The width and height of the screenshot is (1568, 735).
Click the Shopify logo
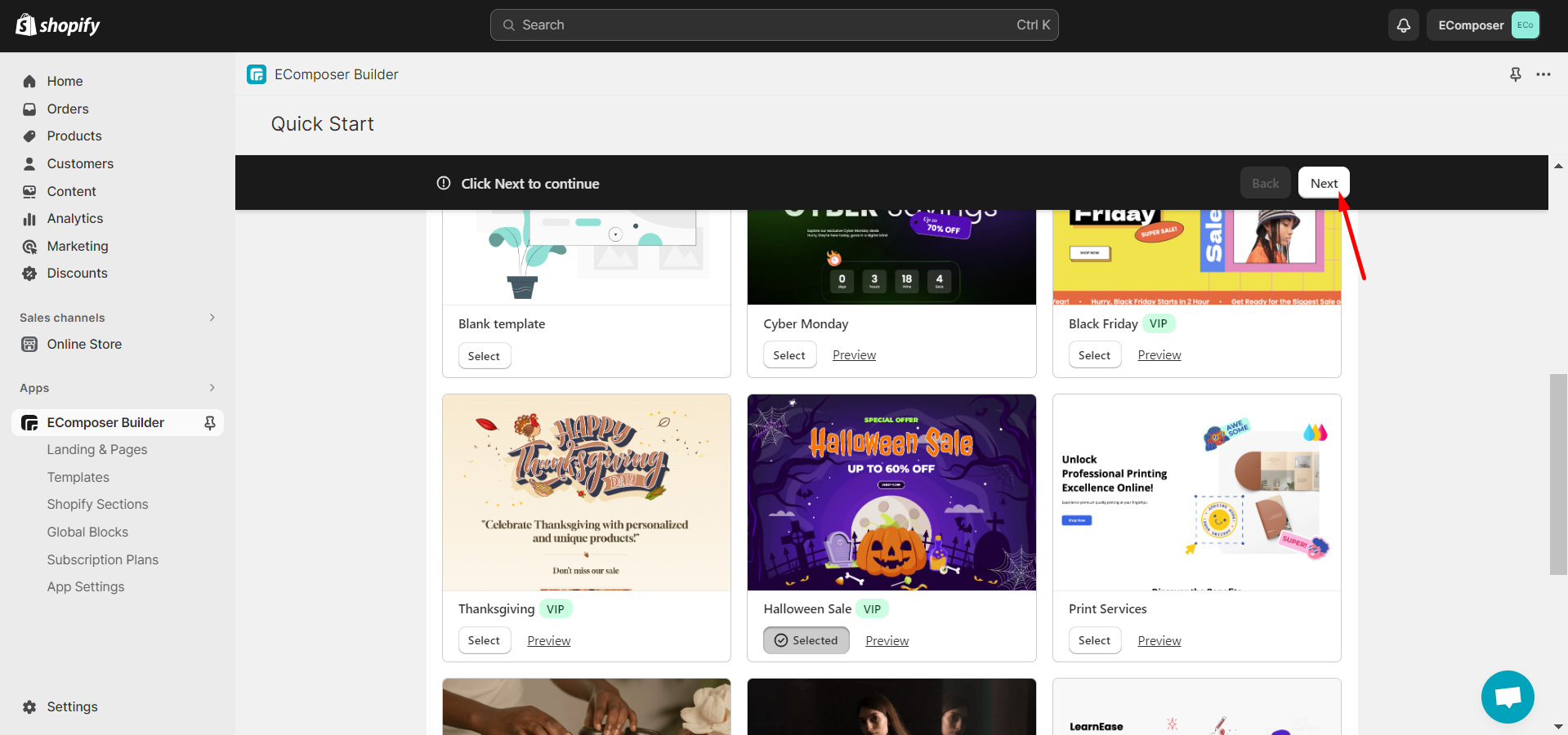[x=58, y=25]
